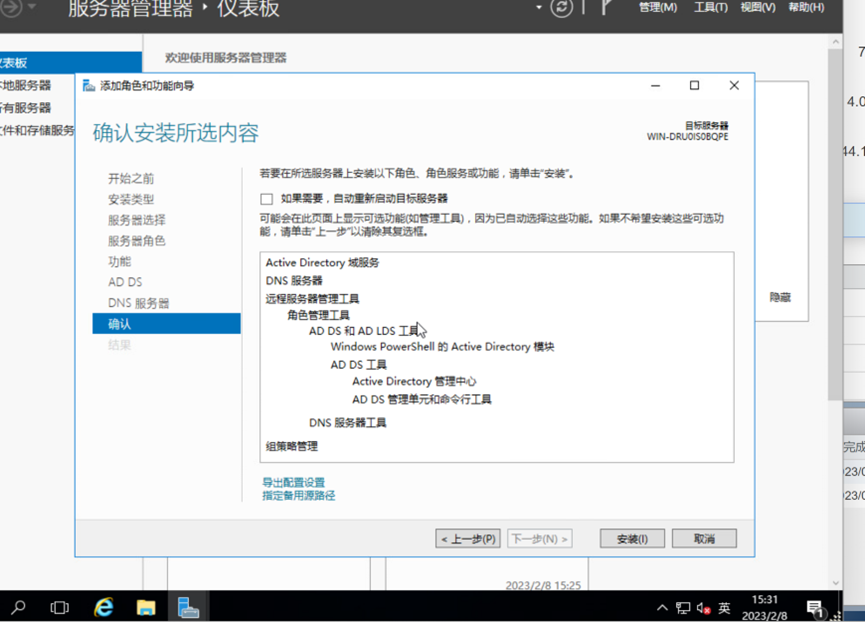This screenshot has height=622, width=865.
Task: Click the taskbar clock showing 15:31
Action: click(765, 599)
